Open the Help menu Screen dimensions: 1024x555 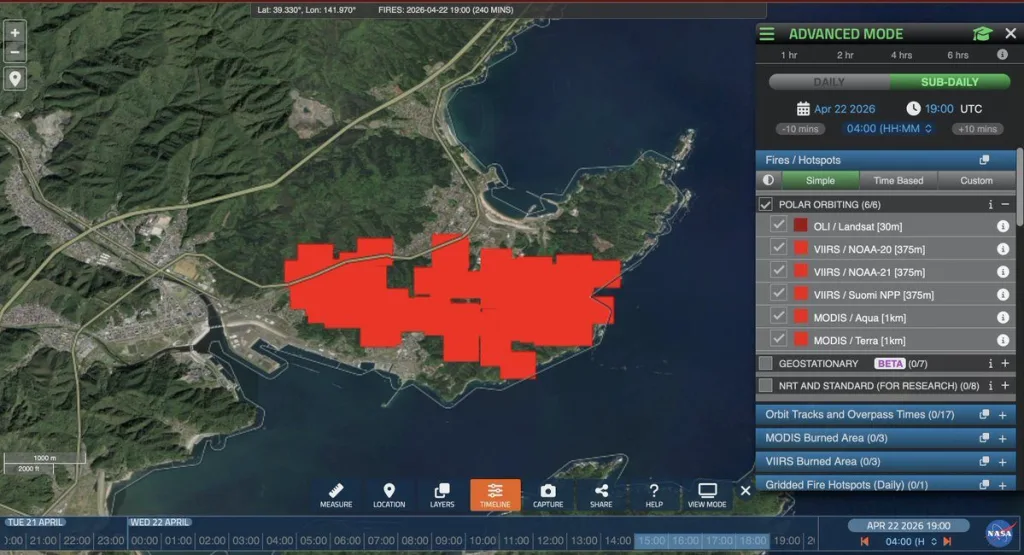[654, 494]
